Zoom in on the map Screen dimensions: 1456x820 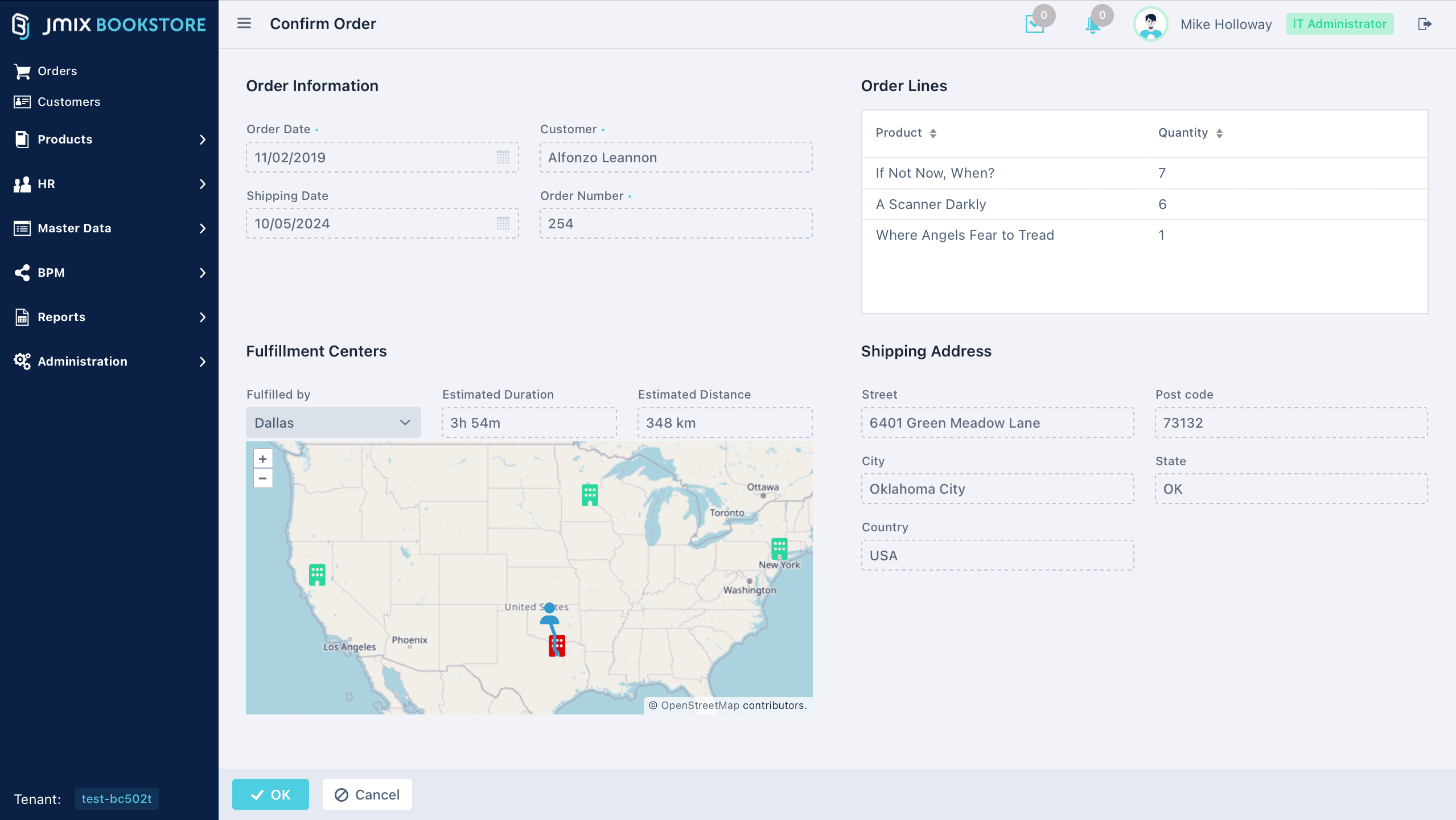point(262,459)
